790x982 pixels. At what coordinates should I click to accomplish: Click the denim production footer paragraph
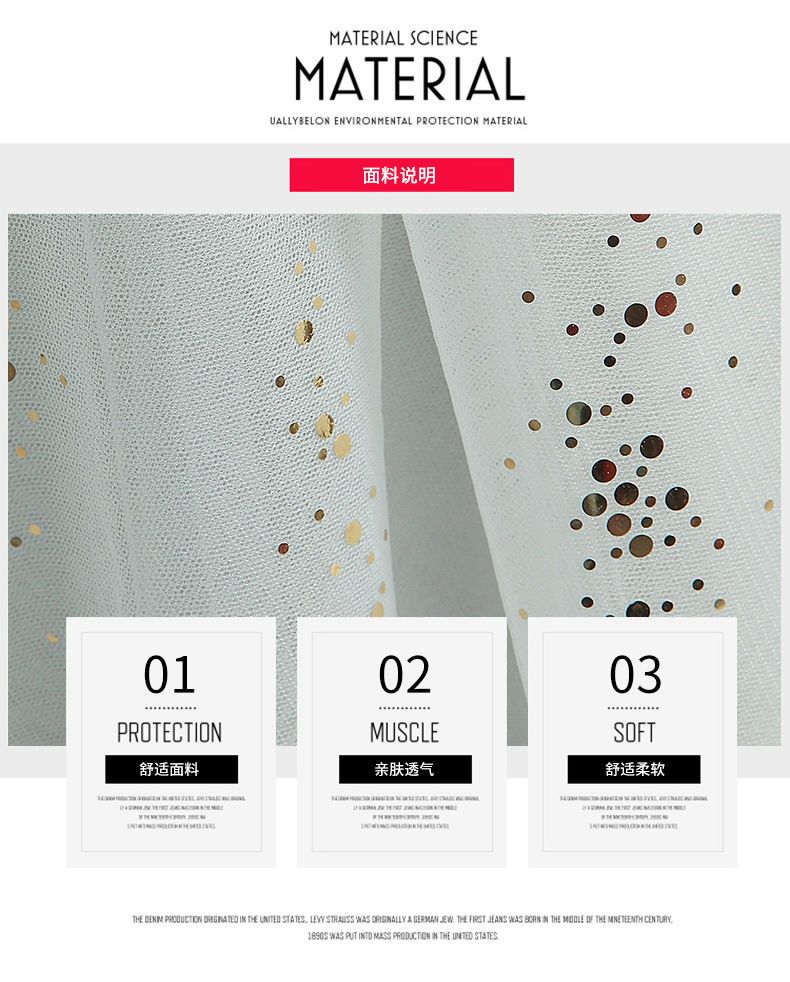[x=402, y=928]
